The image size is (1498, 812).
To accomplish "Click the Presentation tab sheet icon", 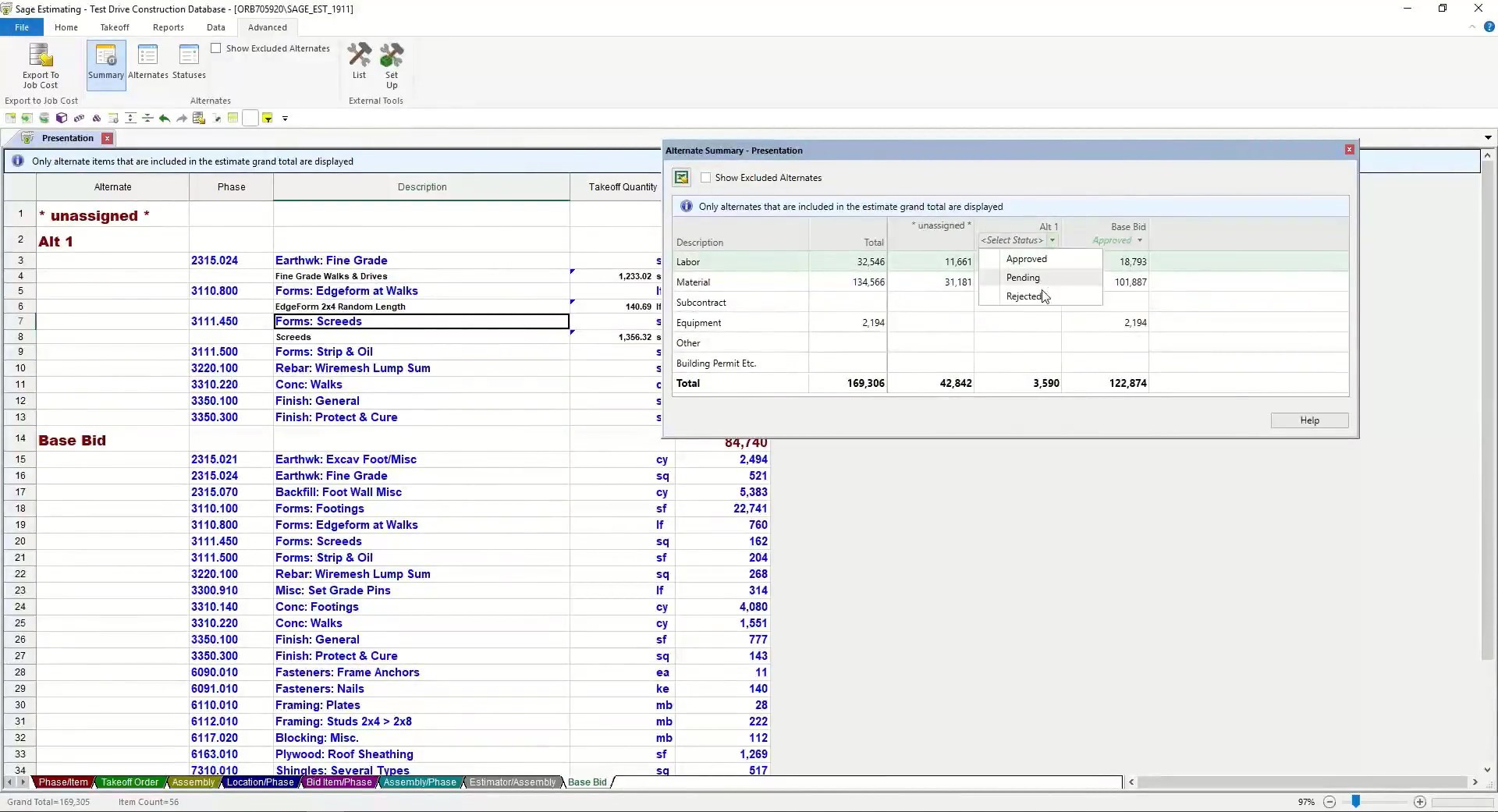I will tap(27, 138).
